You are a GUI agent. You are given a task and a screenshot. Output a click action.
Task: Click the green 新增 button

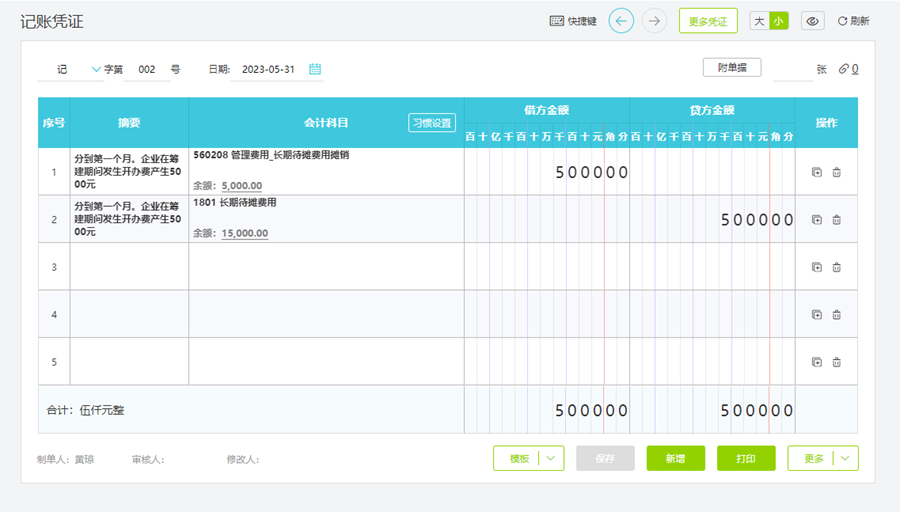675,458
